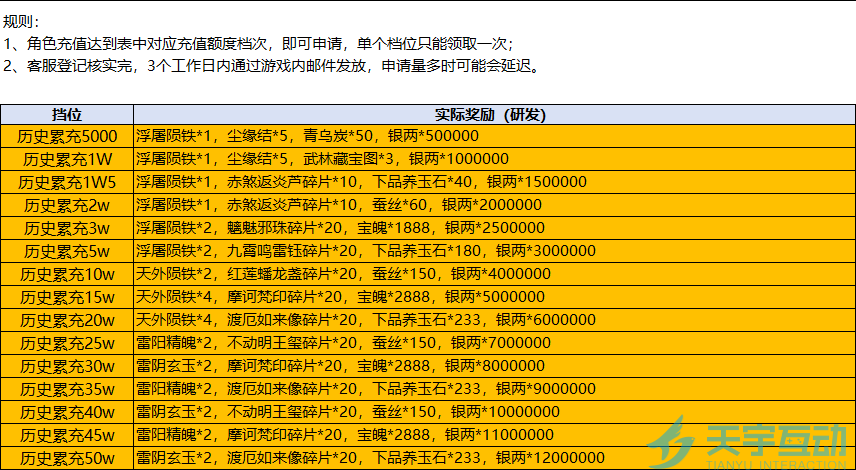The width and height of the screenshot is (856, 470).
Task: Click the 历史累充2w tier cell
Action: 67,205
